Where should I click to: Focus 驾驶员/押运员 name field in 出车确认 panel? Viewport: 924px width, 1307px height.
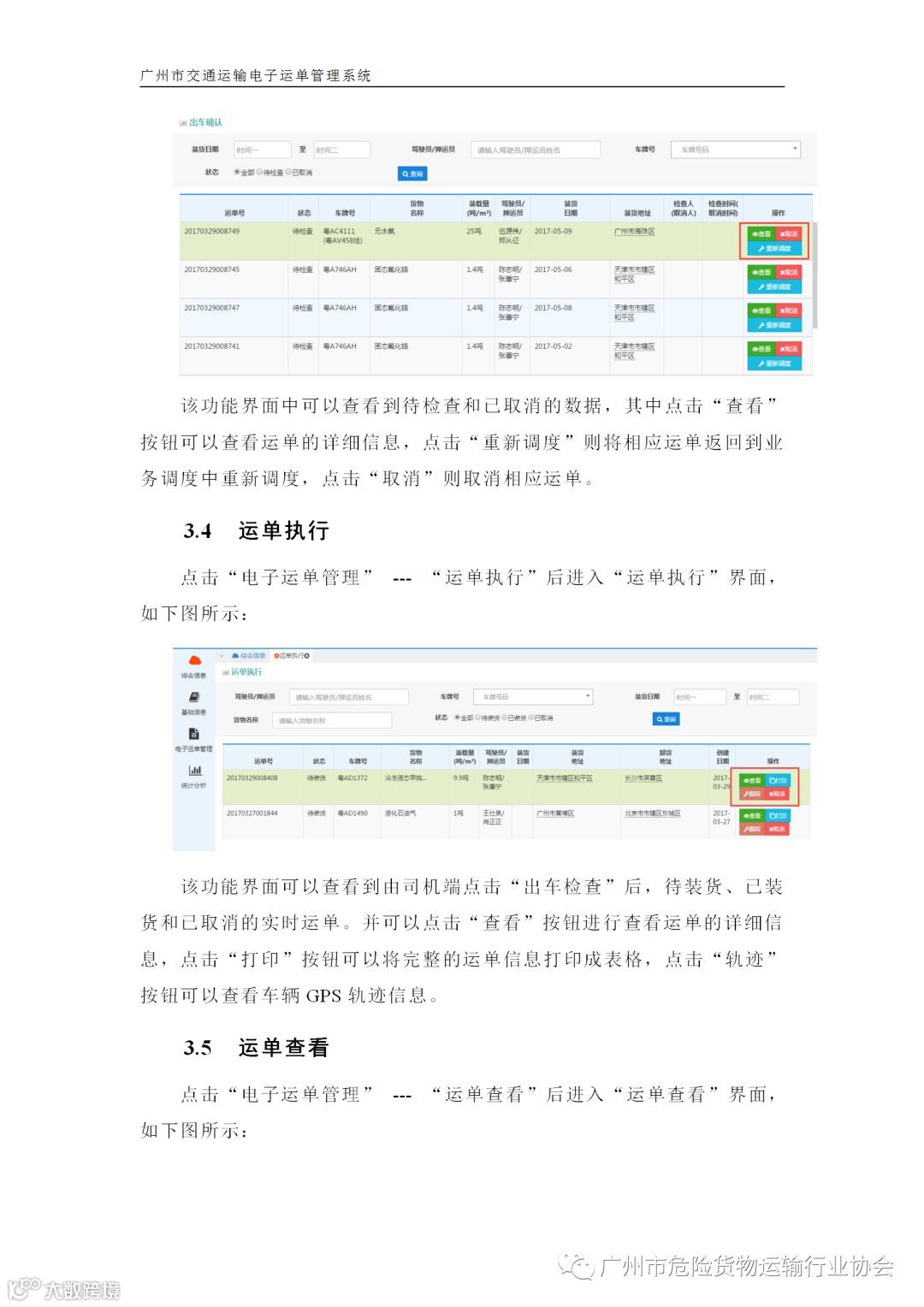coord(536,150)
